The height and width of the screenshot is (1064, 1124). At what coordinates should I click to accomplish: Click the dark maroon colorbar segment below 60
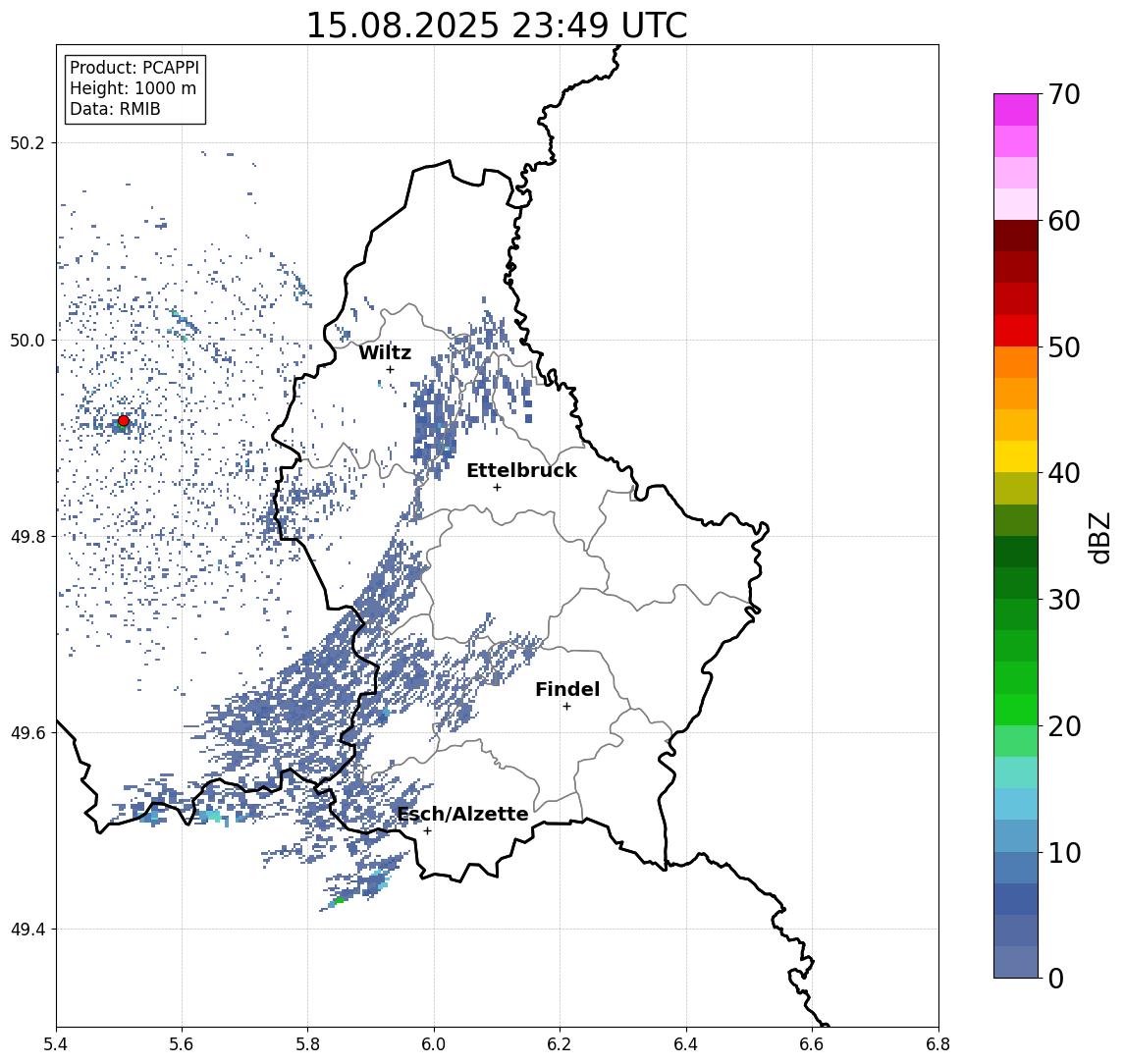(1016, 236)
